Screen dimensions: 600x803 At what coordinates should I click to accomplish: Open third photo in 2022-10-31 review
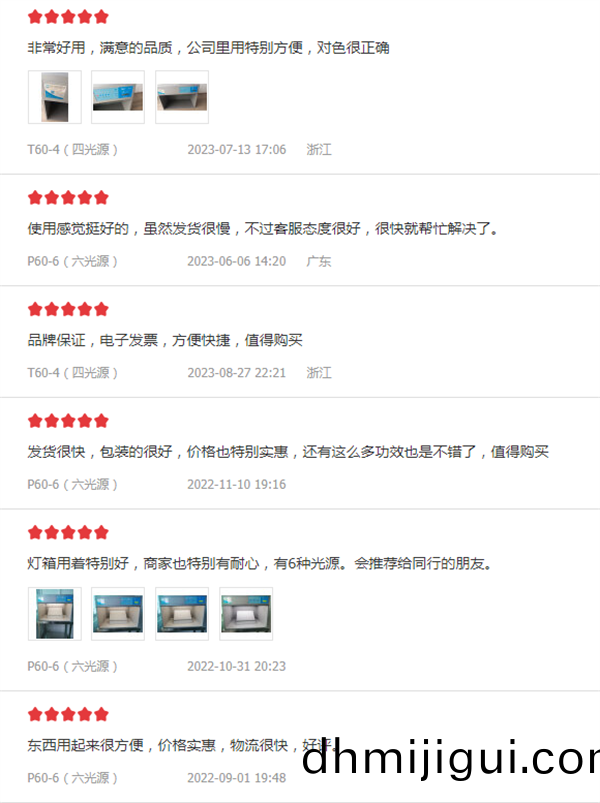tap(182, 614)
